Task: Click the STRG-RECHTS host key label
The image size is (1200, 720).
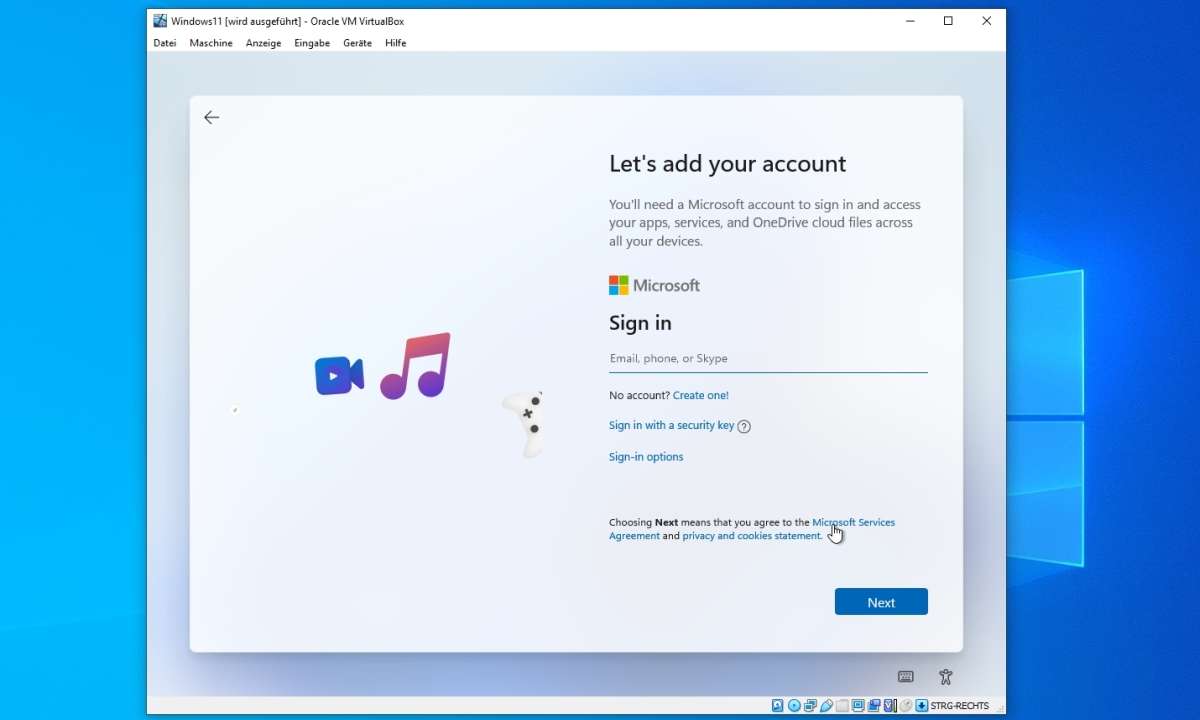Action: (x=959, y=705)
